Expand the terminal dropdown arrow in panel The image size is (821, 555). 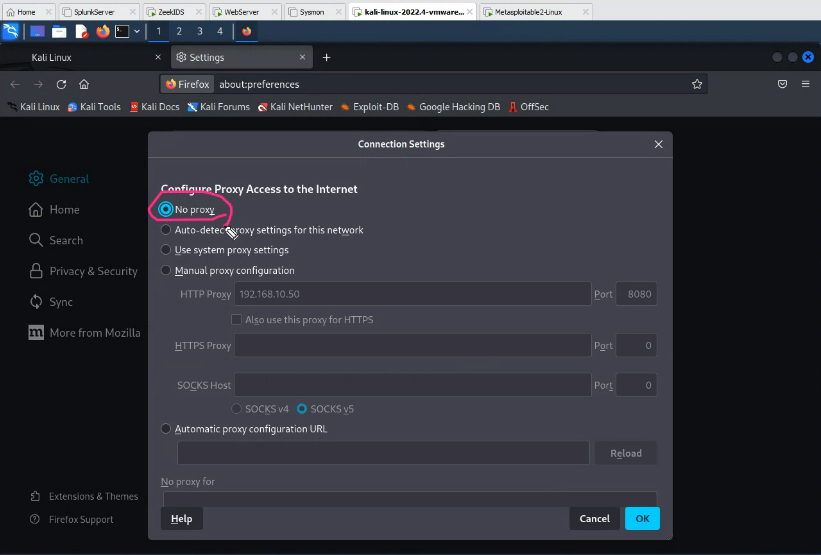(137, 32)
